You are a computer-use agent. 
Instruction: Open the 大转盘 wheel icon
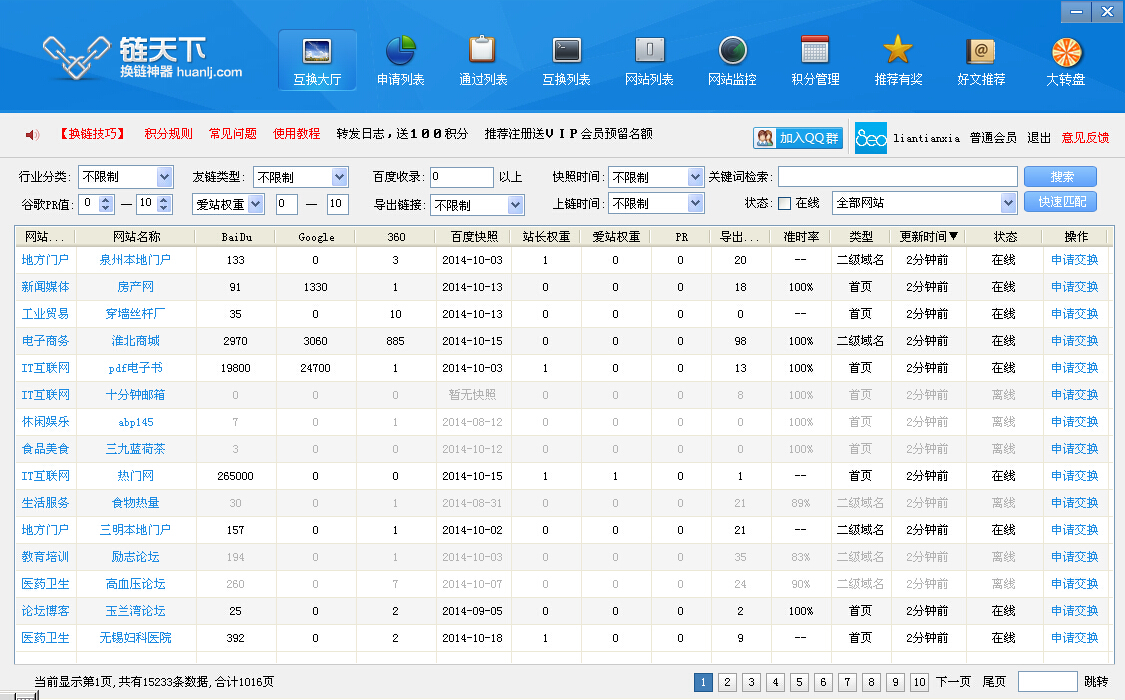tap(1066, 52)
